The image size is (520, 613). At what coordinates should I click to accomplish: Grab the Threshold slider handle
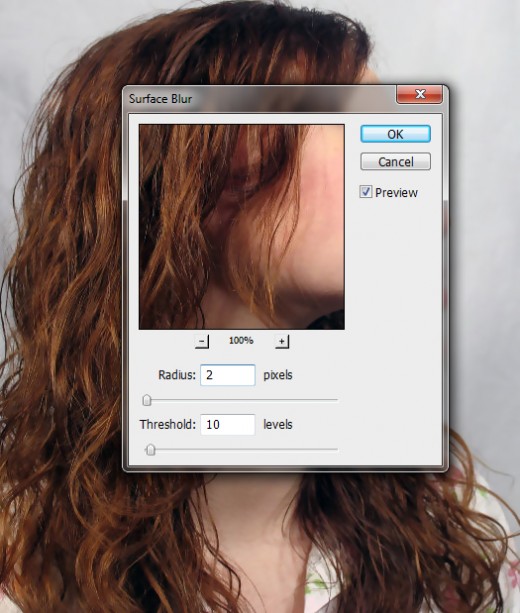[x=151, y=450]
